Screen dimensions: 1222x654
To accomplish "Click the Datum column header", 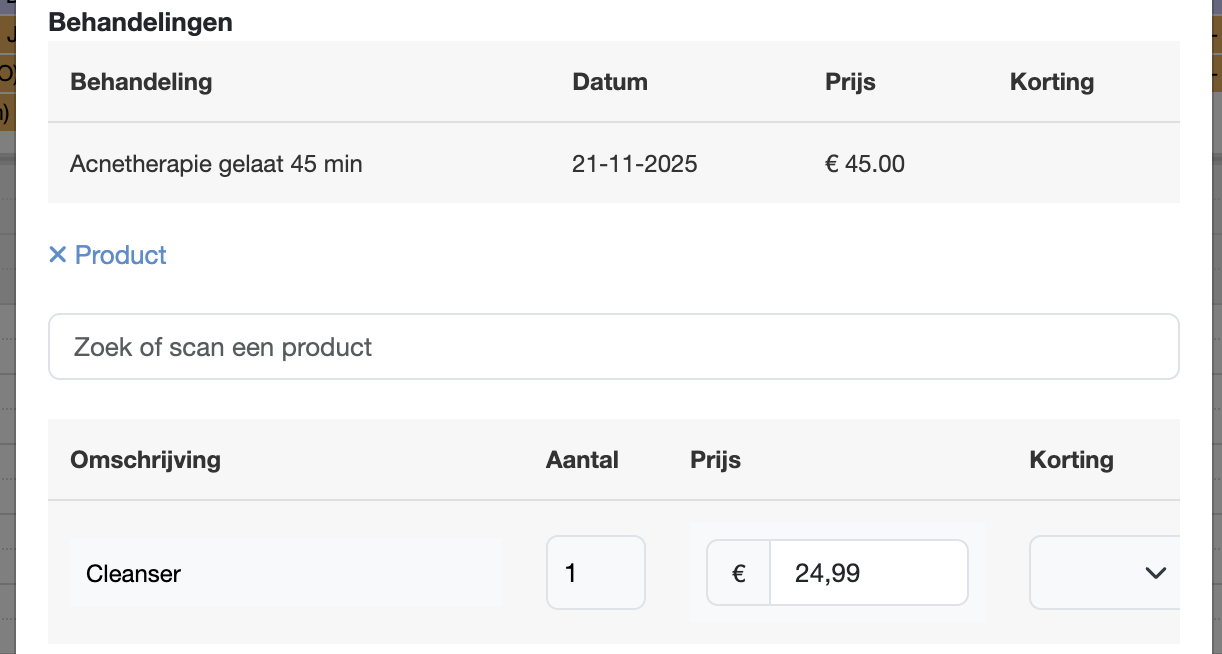I will [x=610, y=82].
